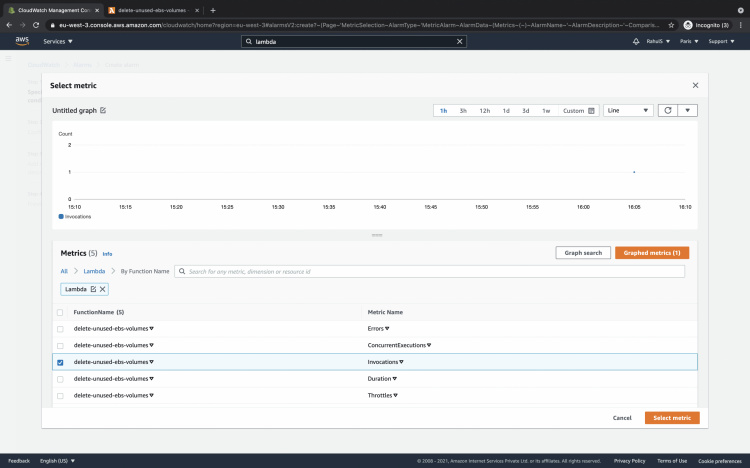The width and height of the screenshot is (750, 468).
Task: Switch to Graphed metrics (1) tab
Action: click(x=652, y=253)
